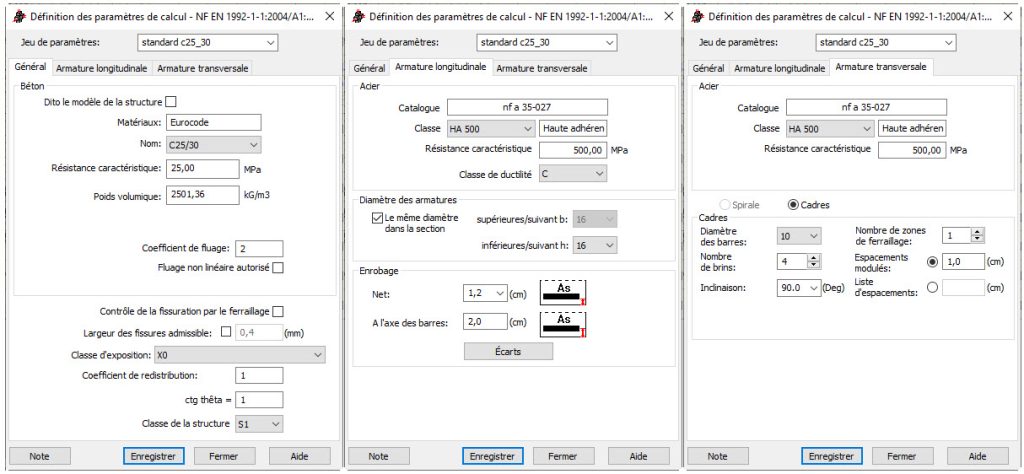Viewport: 1024px width, 474px height.
Task: Open the Inclinaison 90.0 dropdown
Action: [x=800, y=287]
